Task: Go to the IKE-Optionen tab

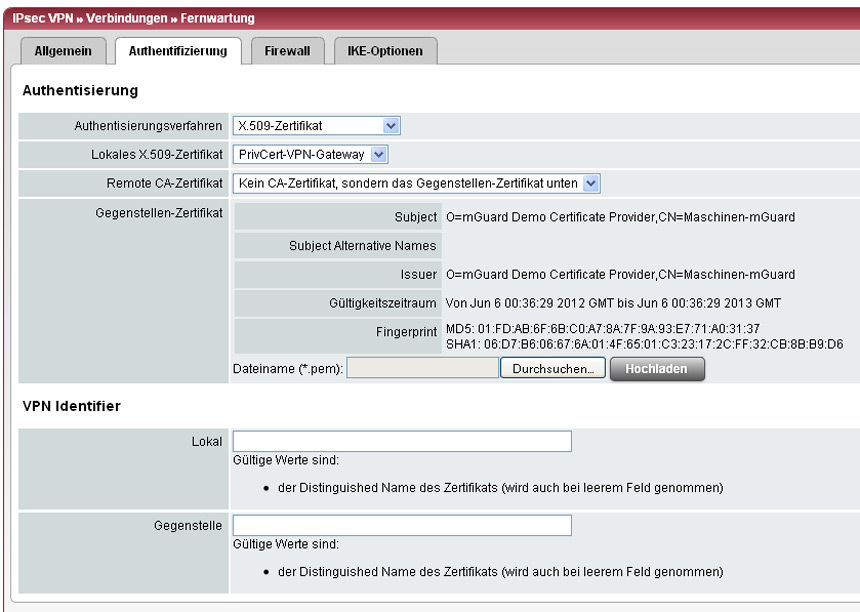Action: coord(384,51)
